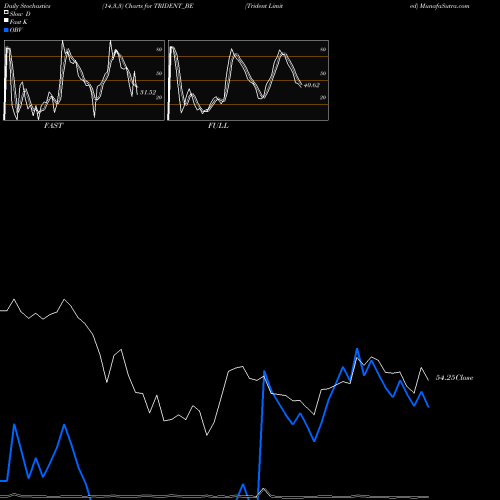Click the 20 axis label in FULL chart

click(323, 97)
